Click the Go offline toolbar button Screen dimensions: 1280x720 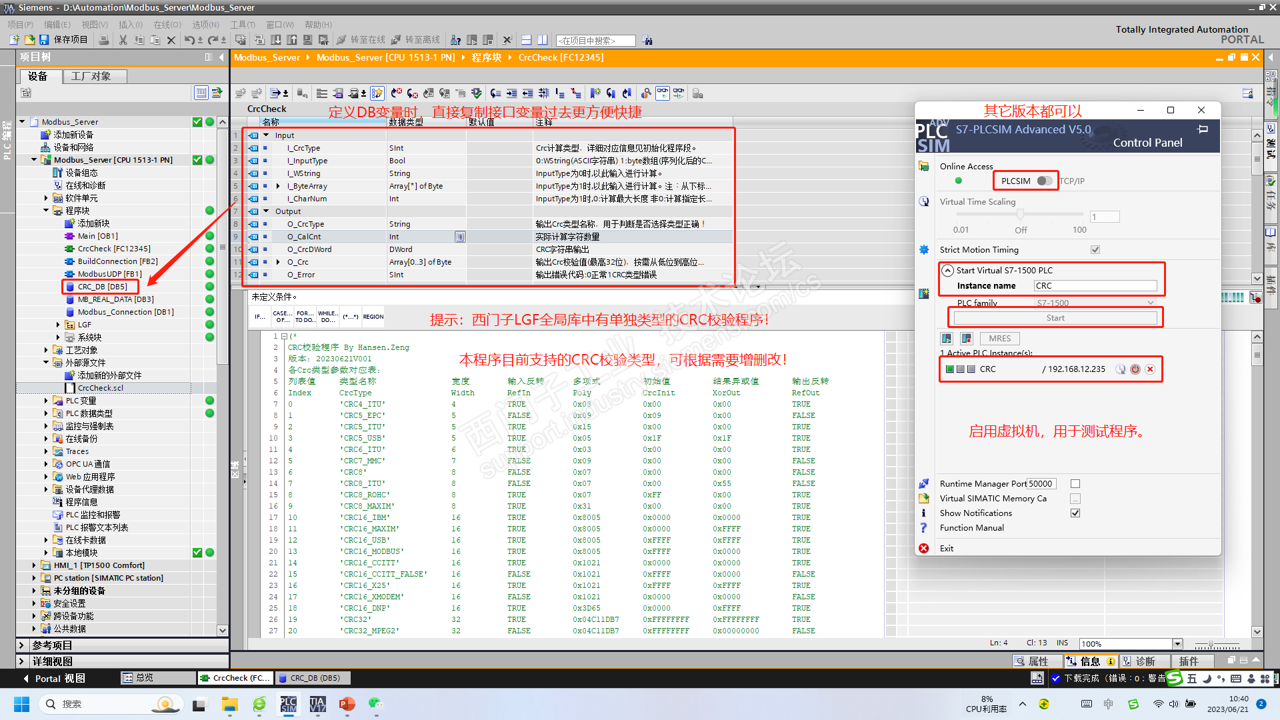click(416, 40)
